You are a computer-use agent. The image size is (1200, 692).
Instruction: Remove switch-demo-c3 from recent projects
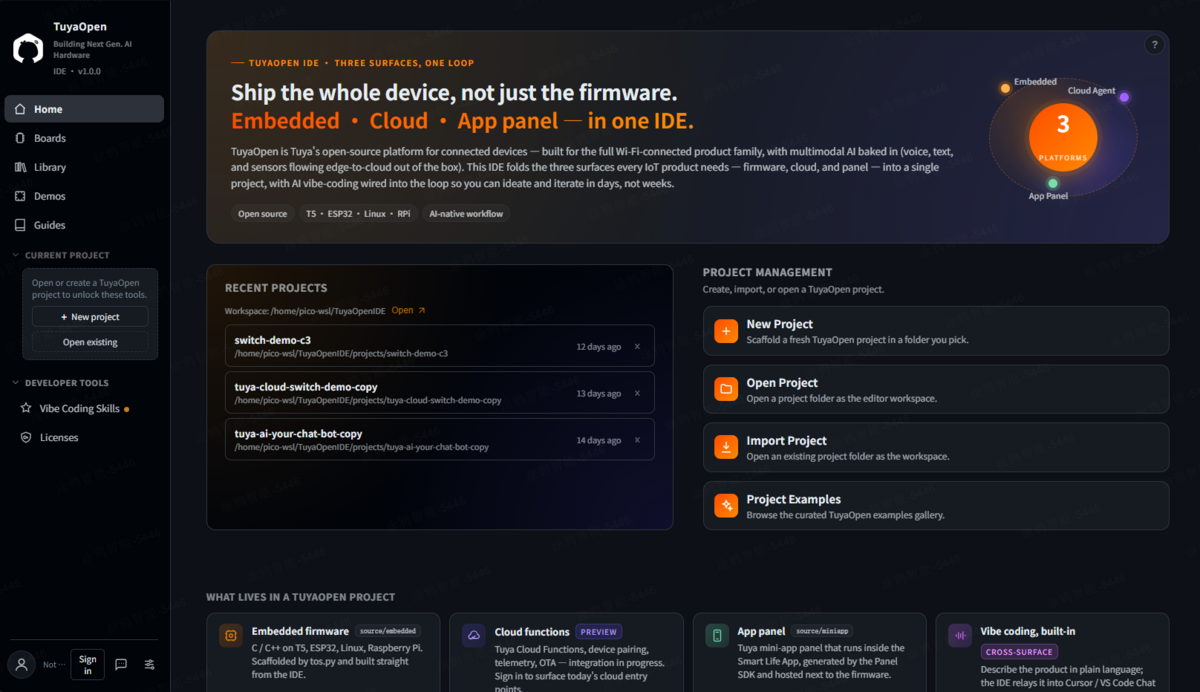(x=637, y=346)
